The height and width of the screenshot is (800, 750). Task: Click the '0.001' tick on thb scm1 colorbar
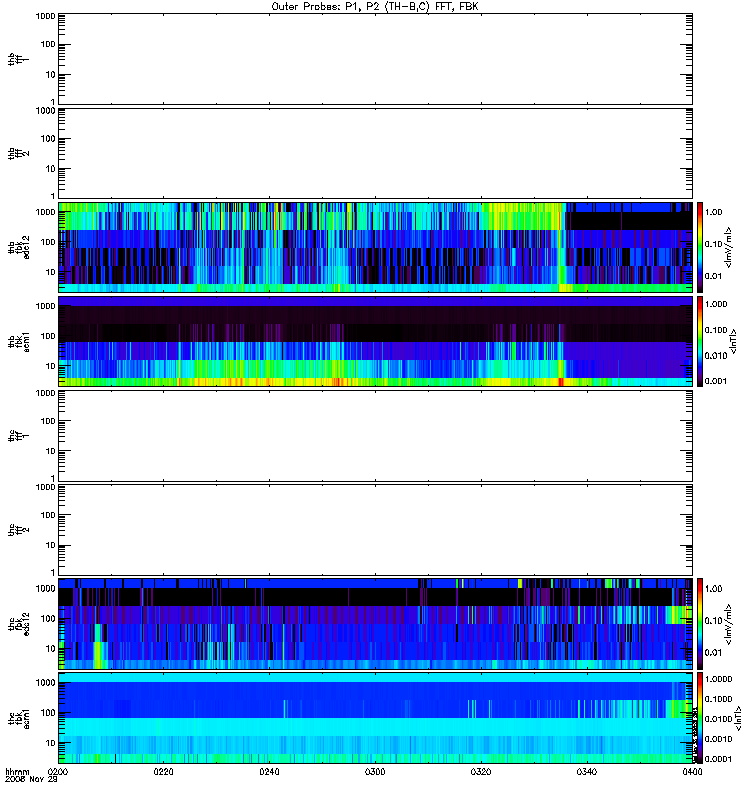click(716, 381)
